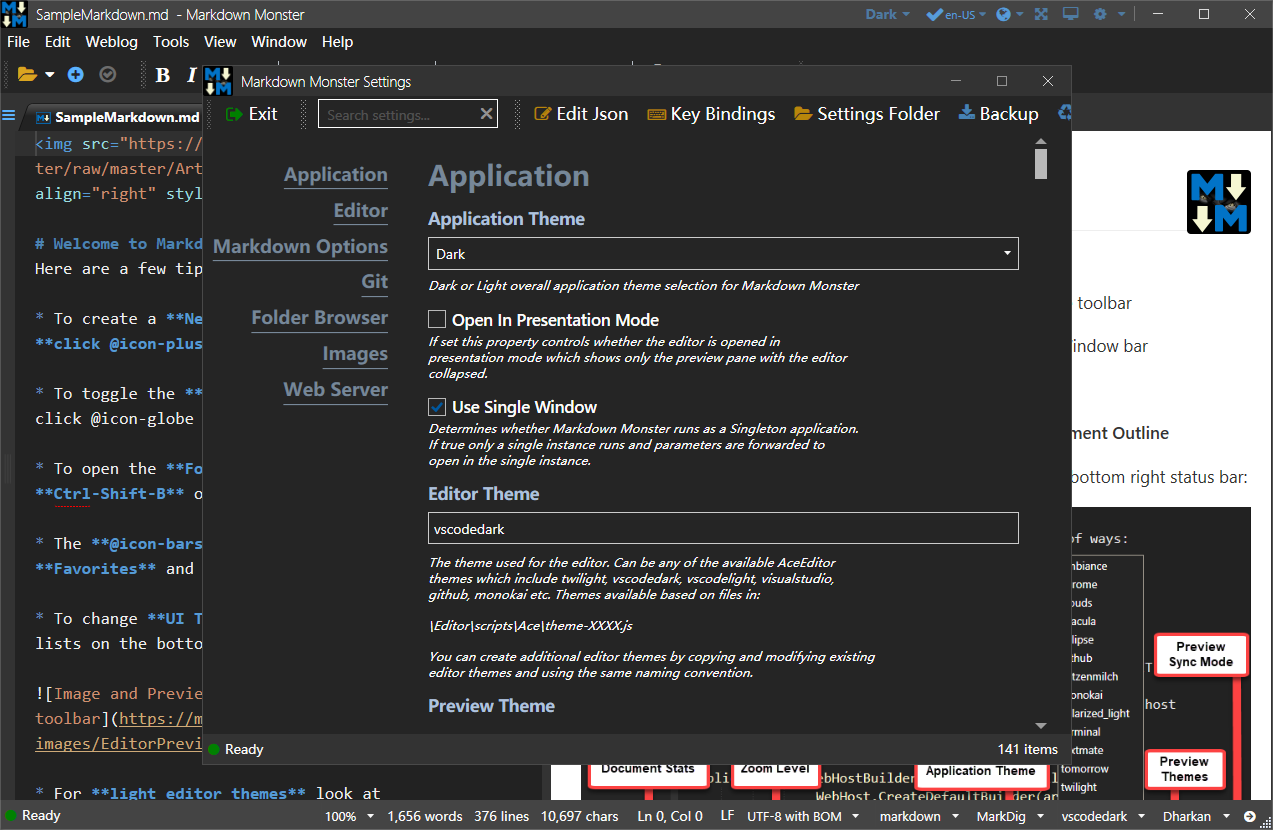Click the spell-check checkmark icon near en-US
1273x830 pixels.
pos(934,14)
